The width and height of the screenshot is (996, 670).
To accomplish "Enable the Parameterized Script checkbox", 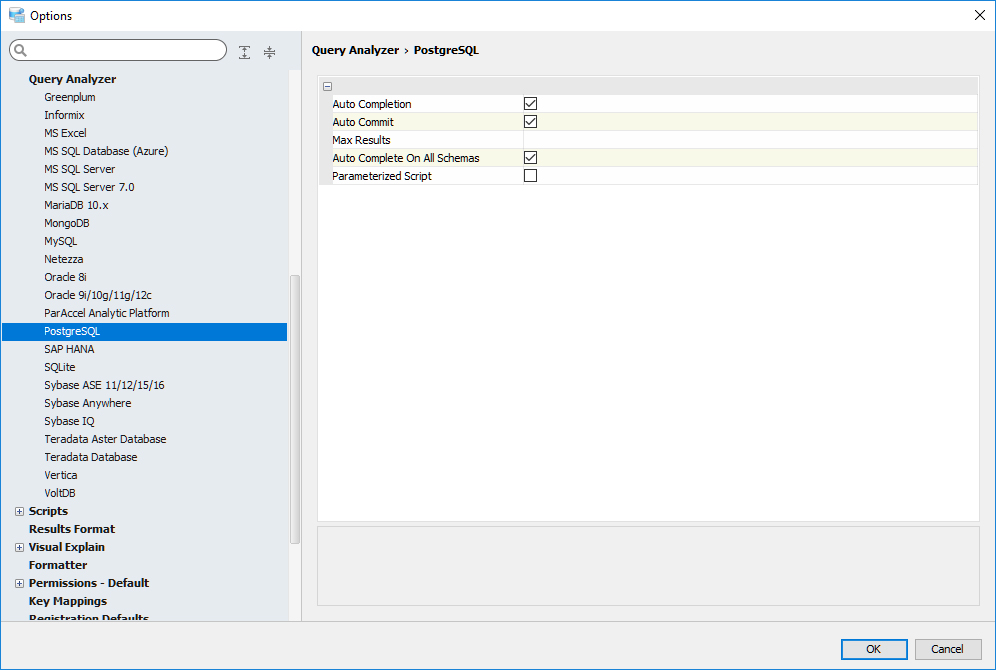I will pyautogui.click(x=531, y=176).
